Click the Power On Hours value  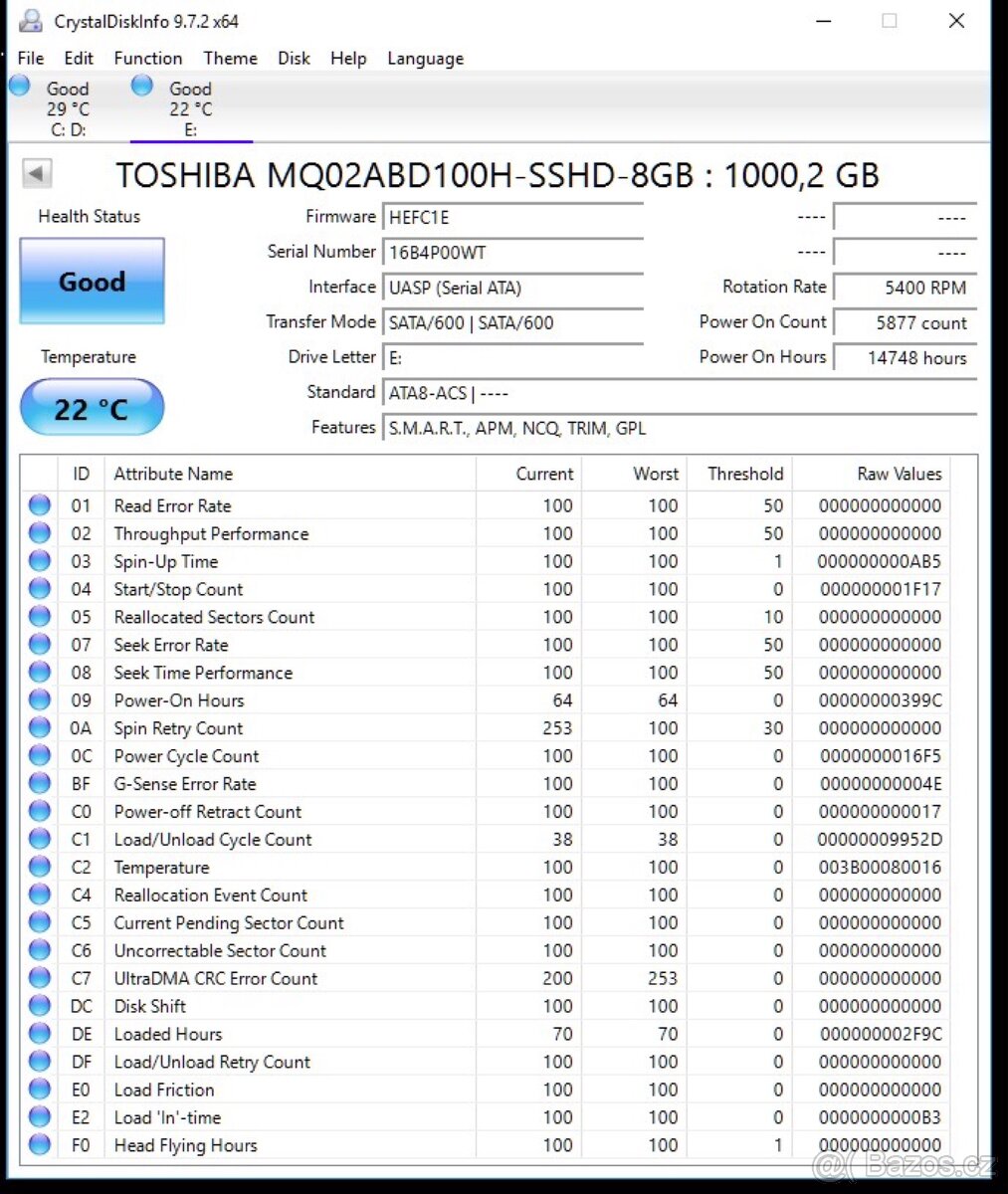pos(905,357)
